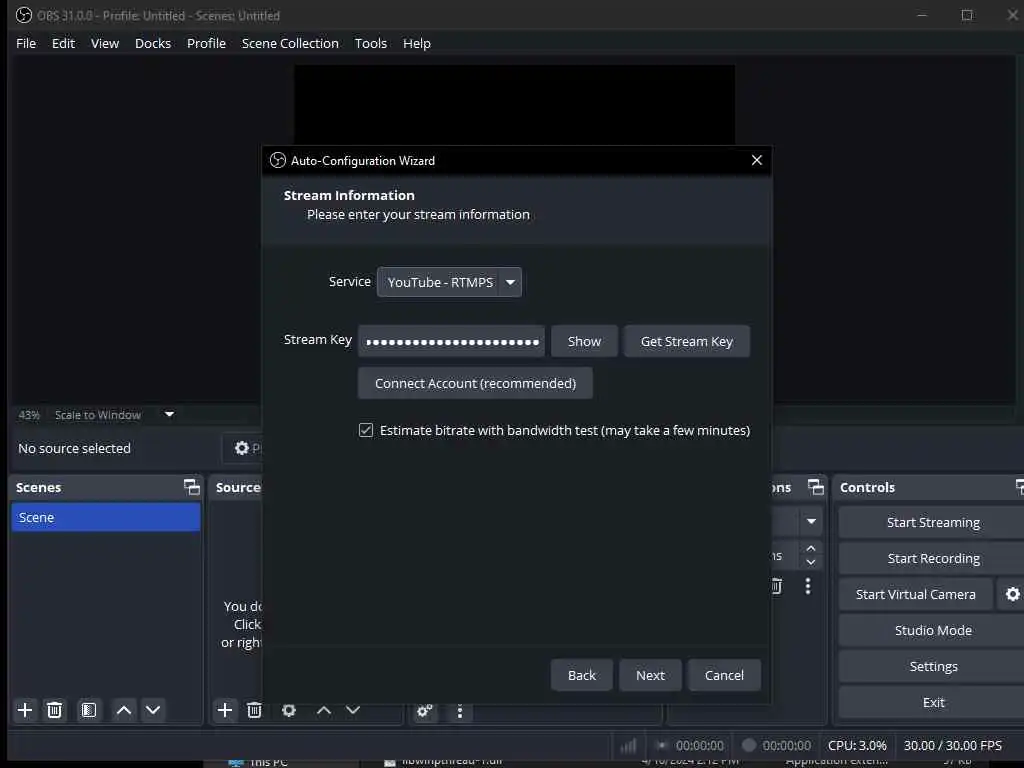
Task: Click network status bars icon in status bar
Action: [x=628, y=745]
